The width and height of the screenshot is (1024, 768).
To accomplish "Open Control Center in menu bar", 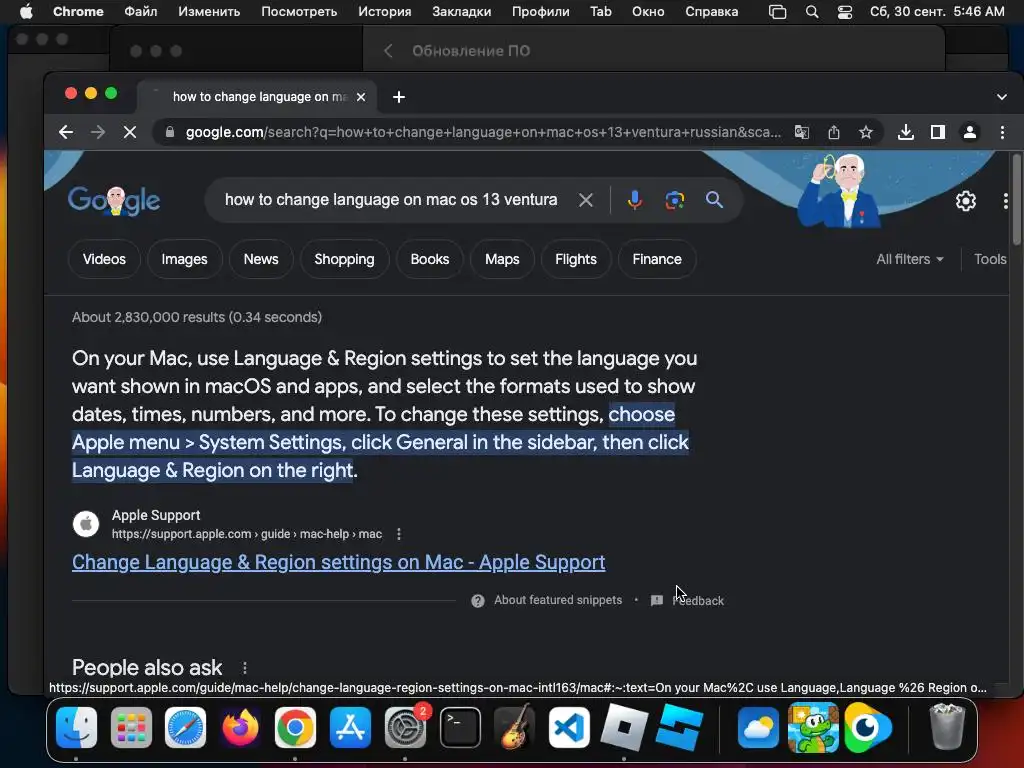I will click(844, 12).
